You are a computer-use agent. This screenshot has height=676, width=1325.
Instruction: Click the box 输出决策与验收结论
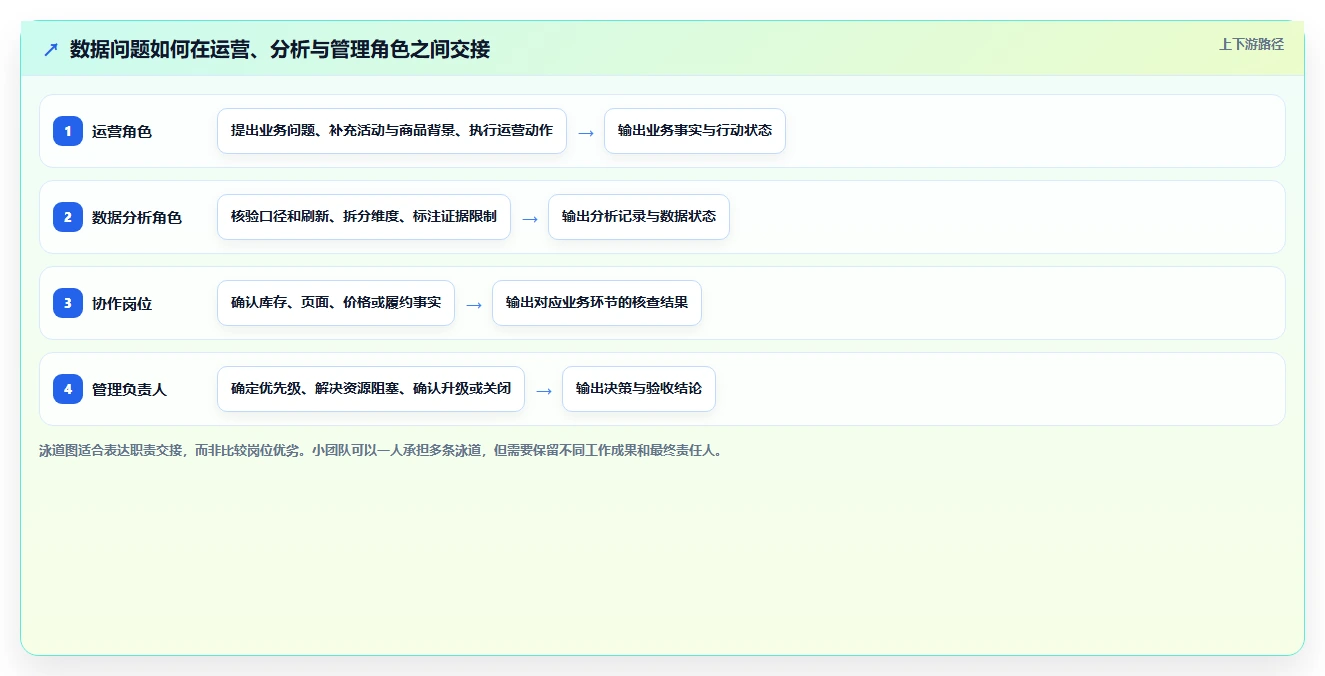click(639, 389)
